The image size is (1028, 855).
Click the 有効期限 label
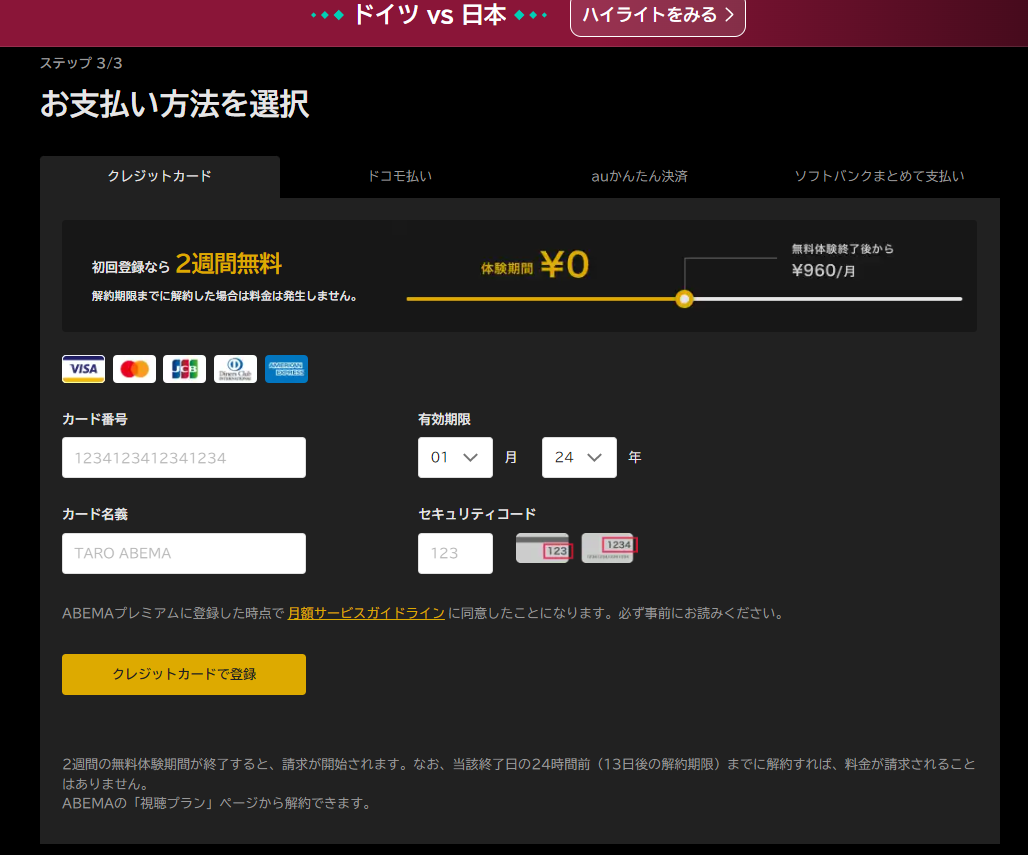click(x=445, y=420)
